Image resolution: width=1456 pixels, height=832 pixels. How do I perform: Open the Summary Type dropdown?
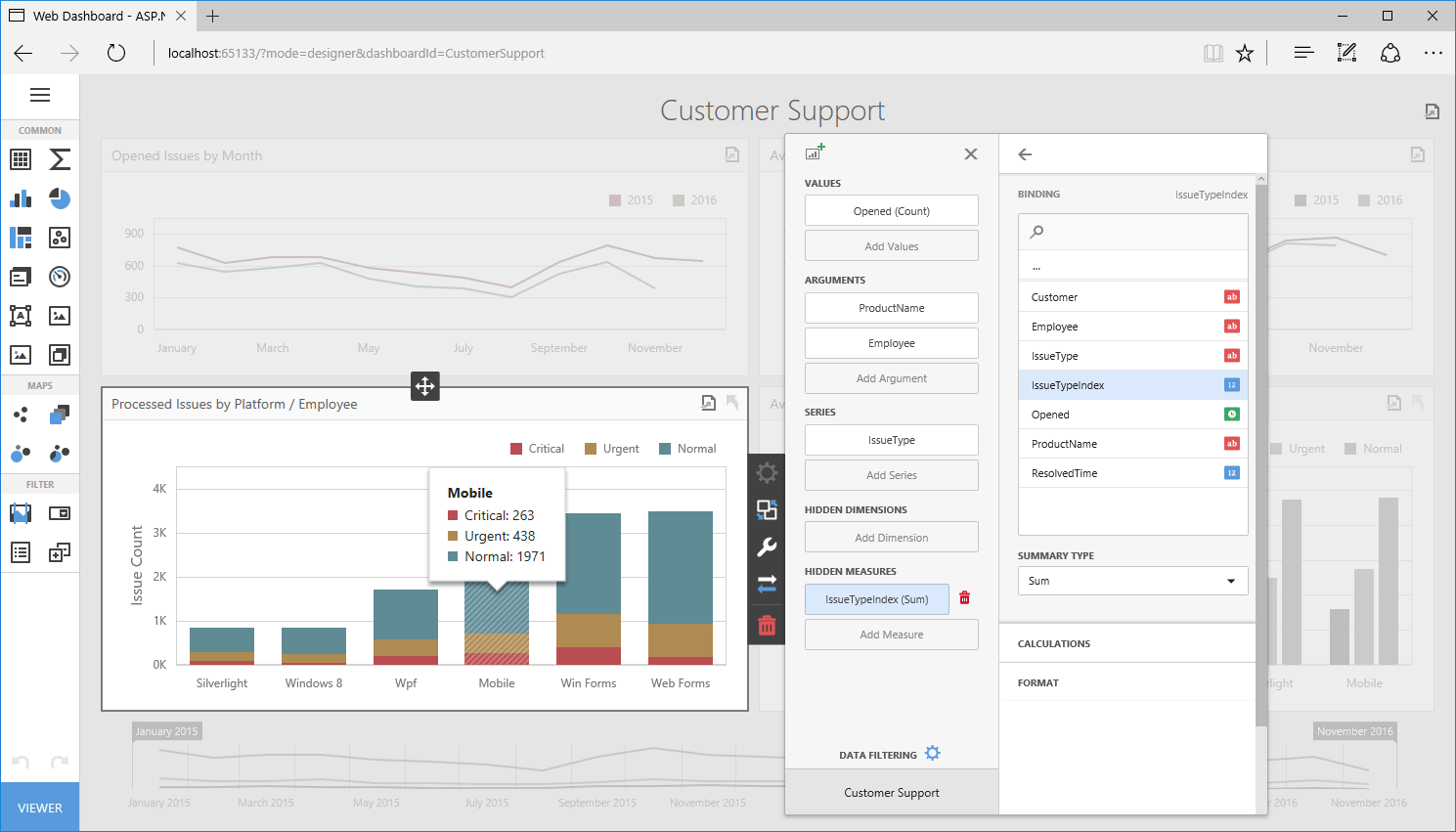point(1132,581)
